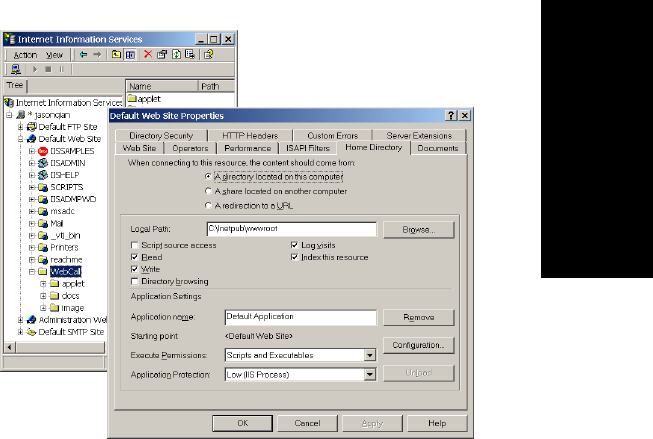Select the Mail tree node
The height and width of the screenshot is (439, 653).
pos(57,223)
